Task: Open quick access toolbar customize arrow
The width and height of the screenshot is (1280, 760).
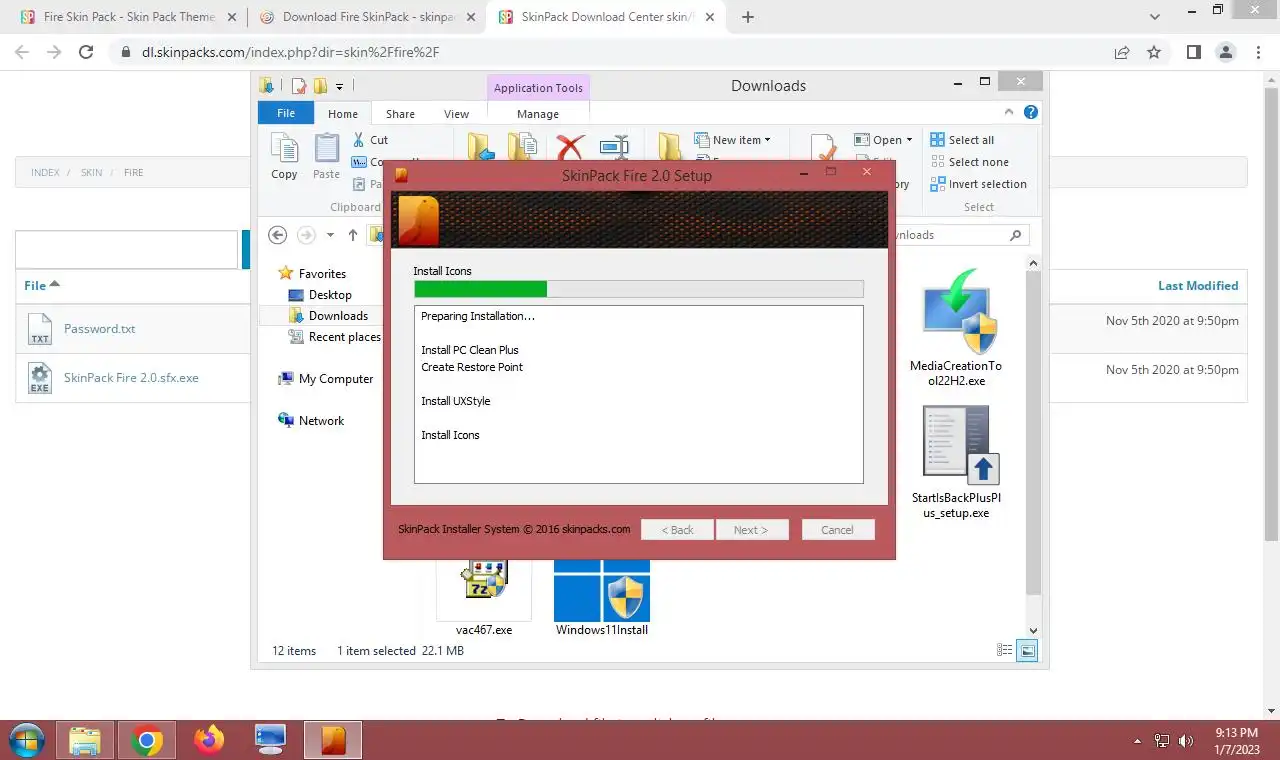Action: [x=339, y=87]
